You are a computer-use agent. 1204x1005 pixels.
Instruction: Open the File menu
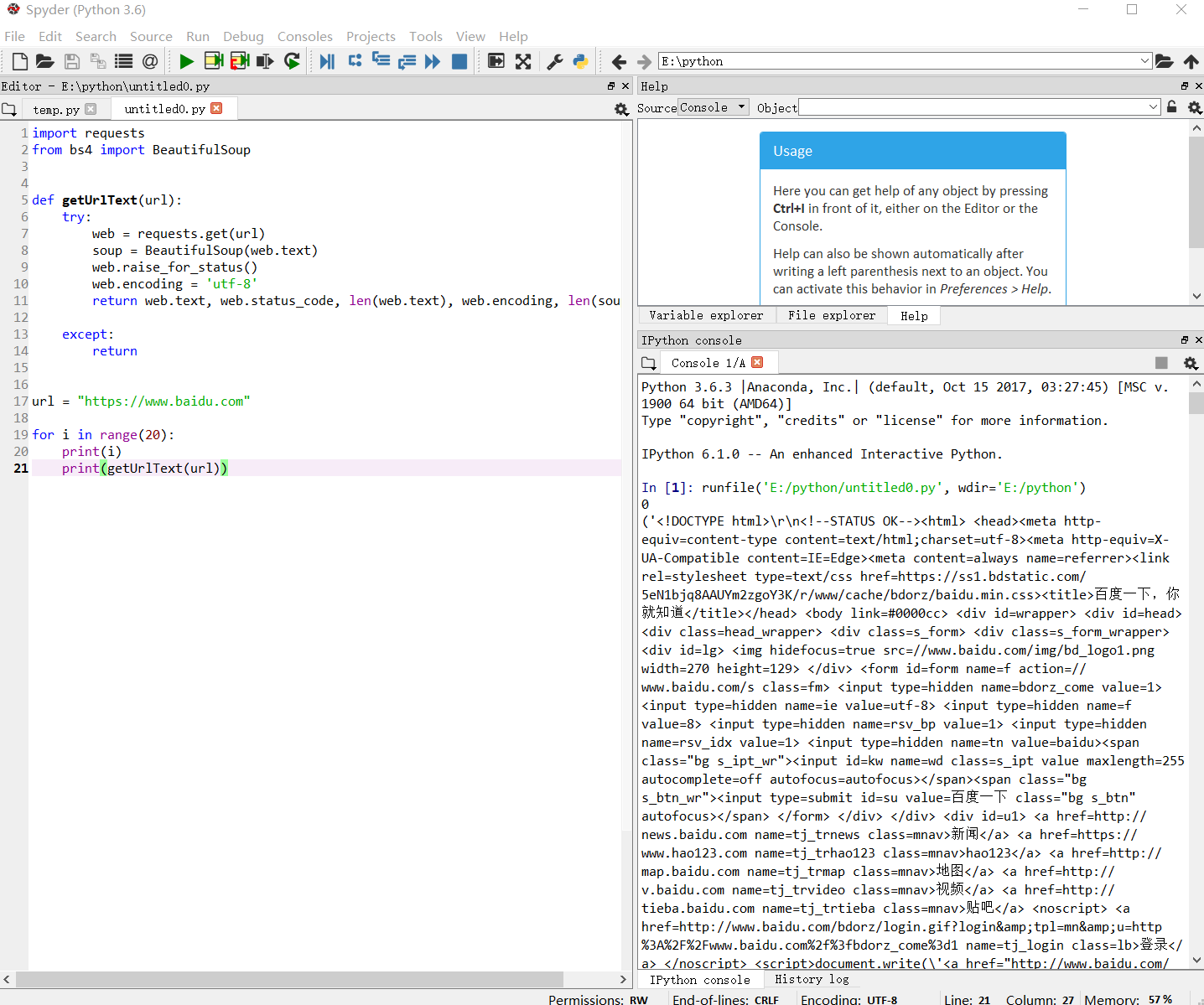click(x=14, y=36)
